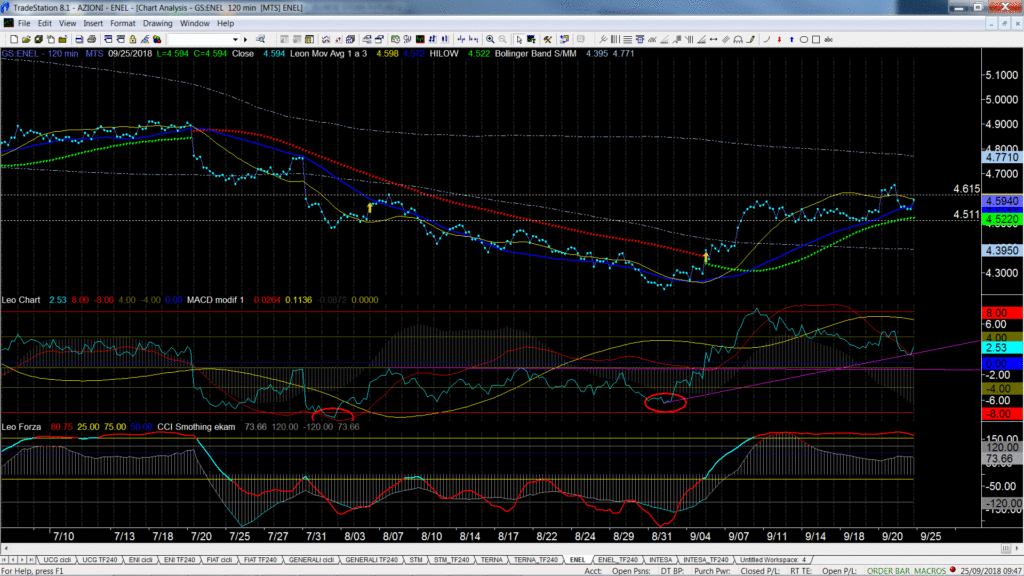Click the first-tab navigation arrow at bottom left

point(5,560)
